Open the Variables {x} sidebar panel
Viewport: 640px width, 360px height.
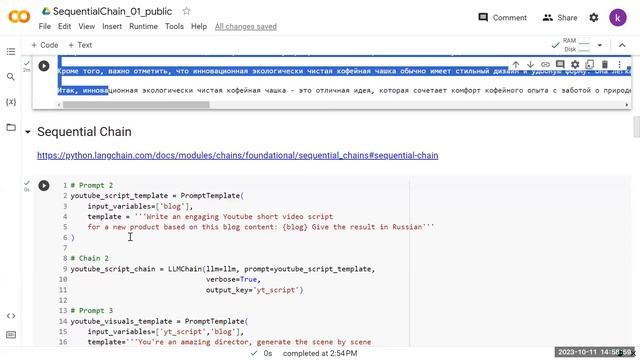pyautogui.click(x=11, y=102)
